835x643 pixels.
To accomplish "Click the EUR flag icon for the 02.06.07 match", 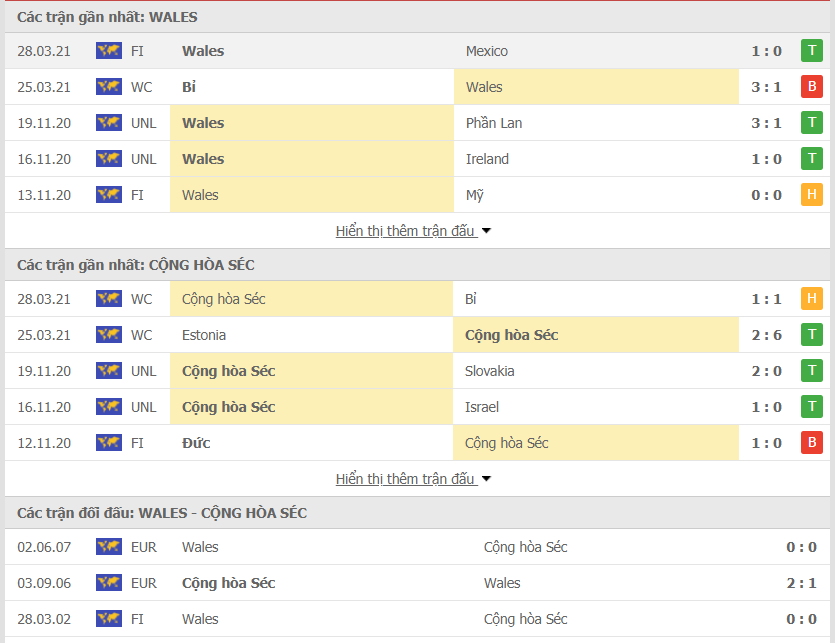I will pos(108,547).
